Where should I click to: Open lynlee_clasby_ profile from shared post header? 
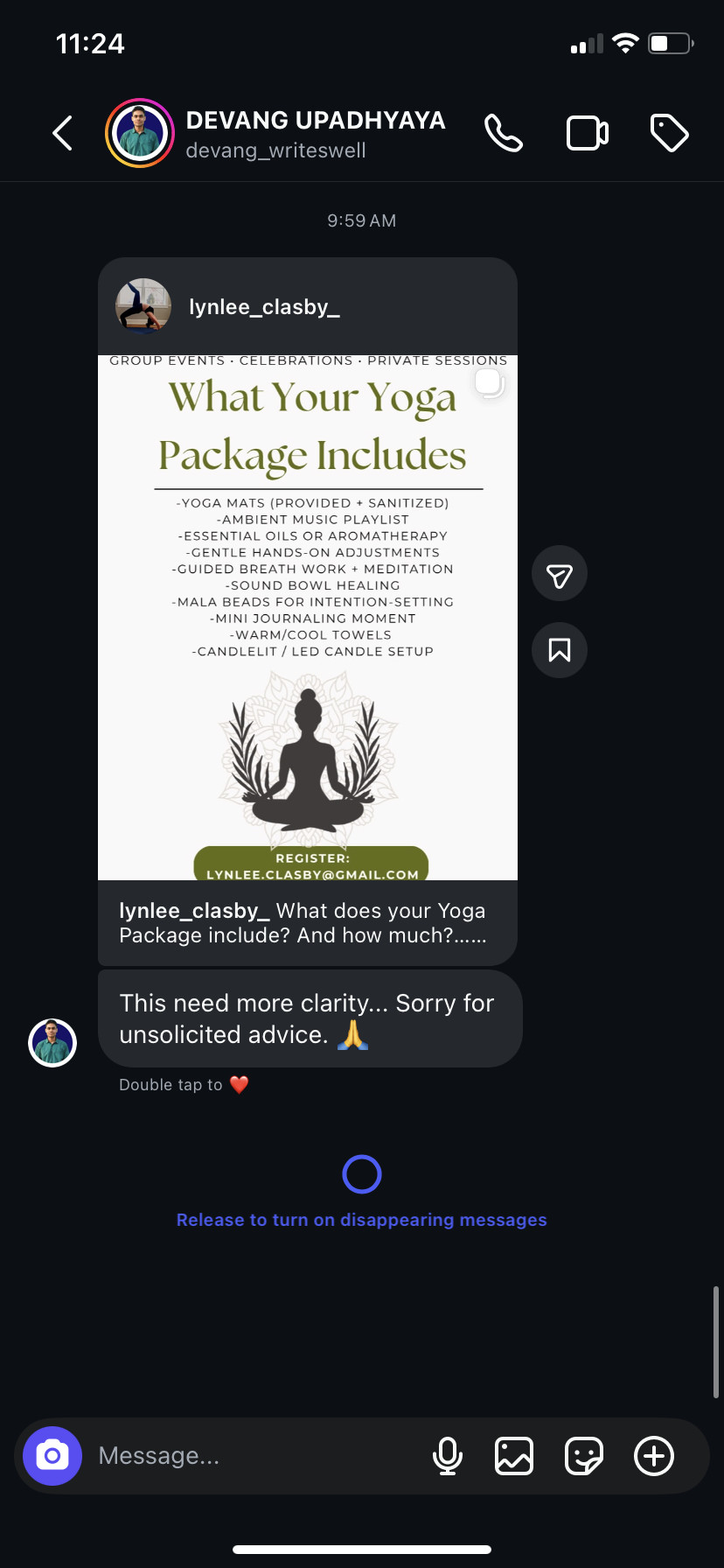pos(264,307)
